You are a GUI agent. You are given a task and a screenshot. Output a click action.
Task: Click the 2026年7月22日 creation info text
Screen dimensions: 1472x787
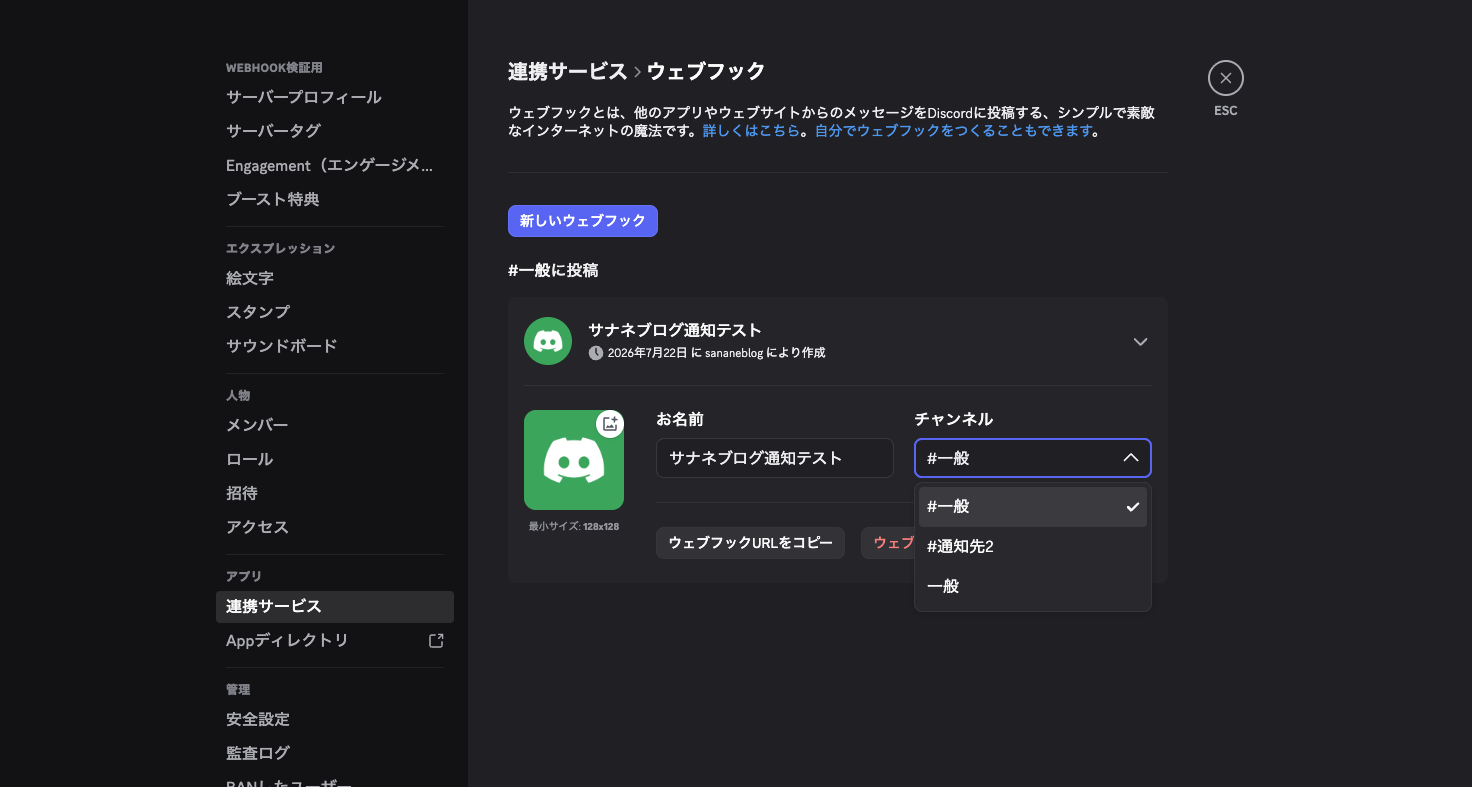pos(716,353)
